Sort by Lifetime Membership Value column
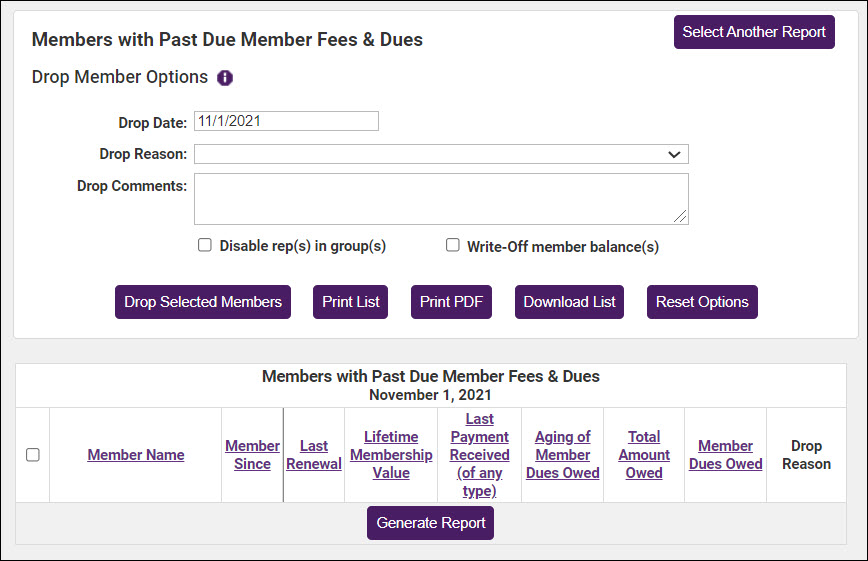This screenshot has width=868, height=561. point(391,455)
